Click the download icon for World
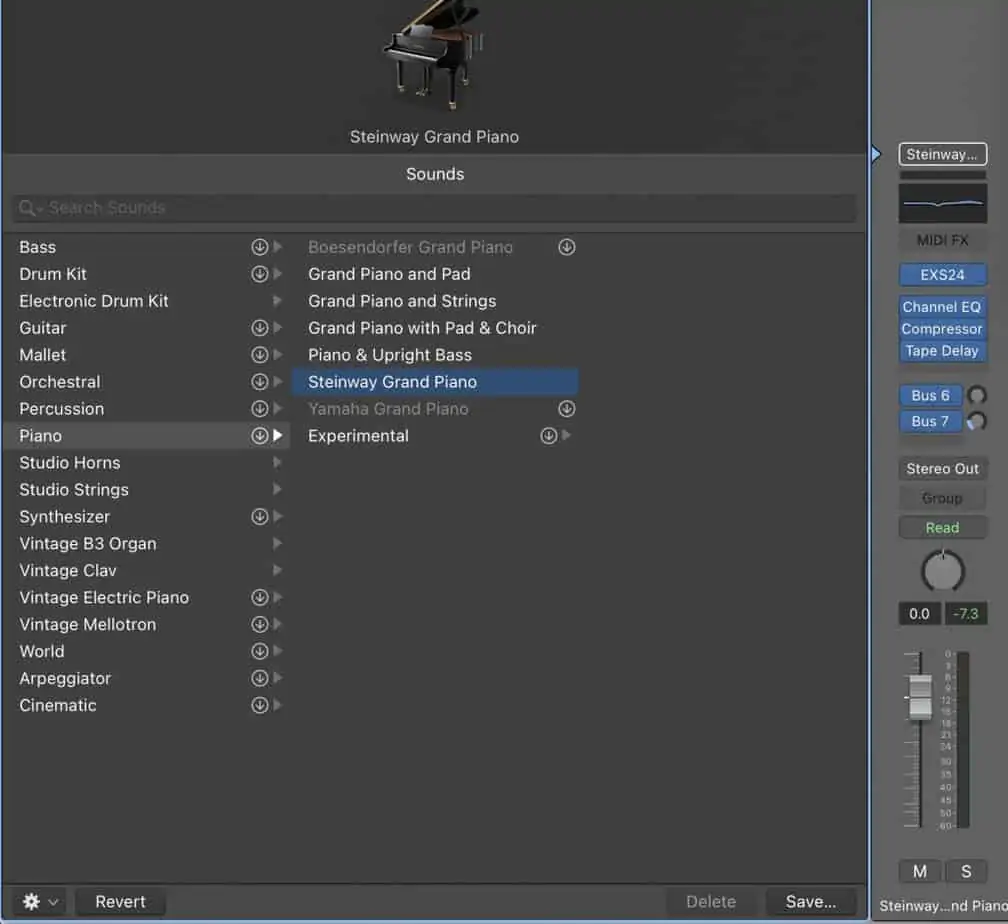This screenshot has width=1008, height=924. click(259, 651)
